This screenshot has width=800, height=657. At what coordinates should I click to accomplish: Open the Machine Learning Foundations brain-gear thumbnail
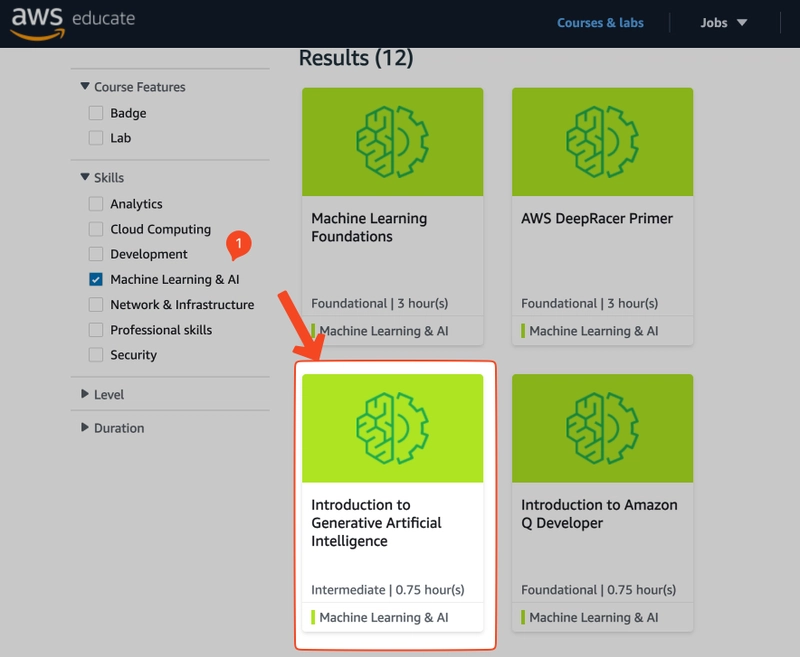point(392,142)
